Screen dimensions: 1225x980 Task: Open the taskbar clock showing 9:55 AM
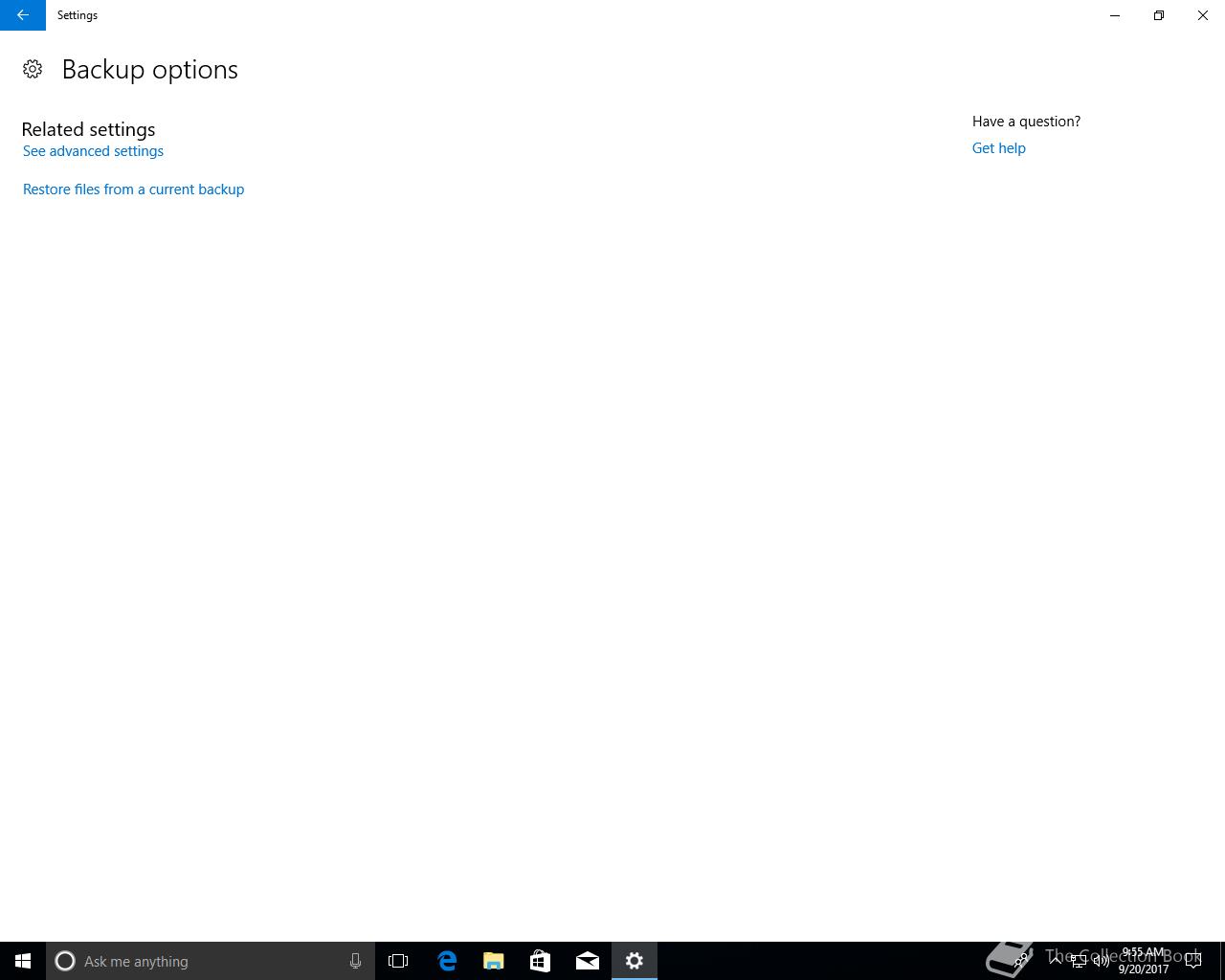tap(1144, 961)
